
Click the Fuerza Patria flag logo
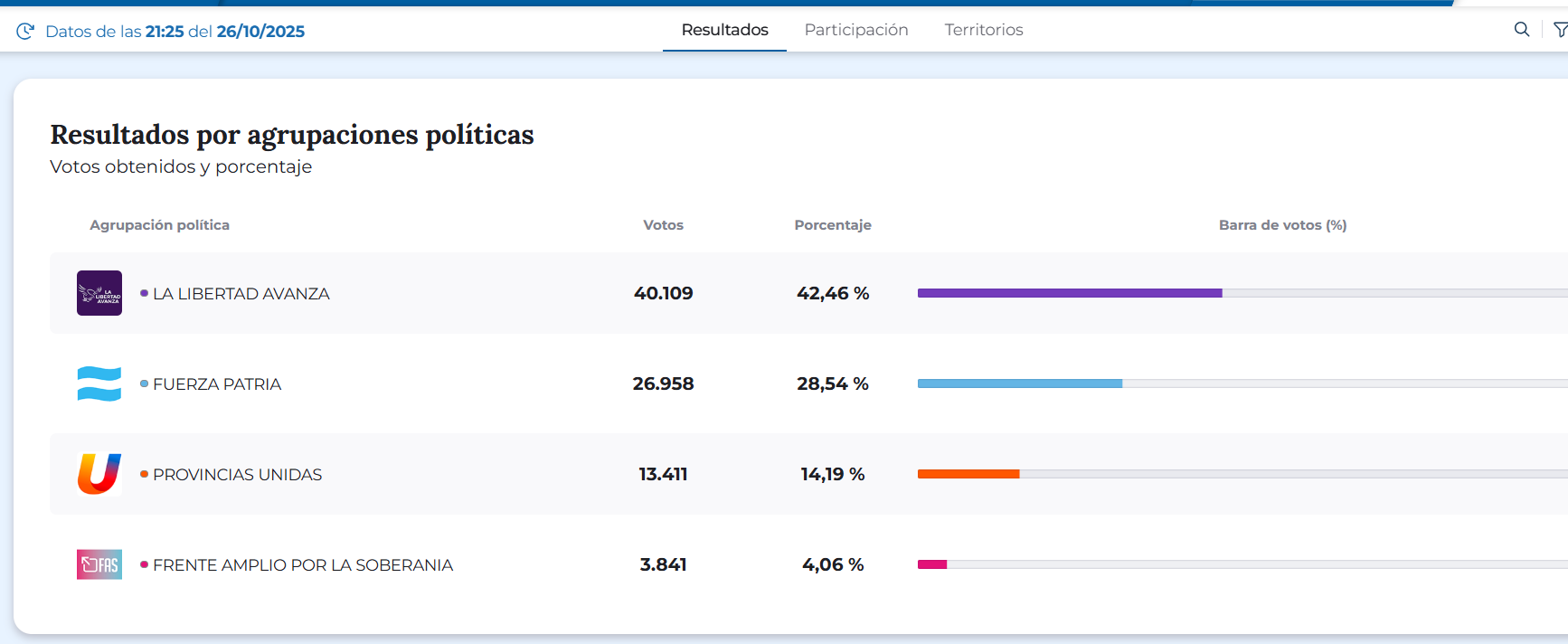[x=99, y=384]
